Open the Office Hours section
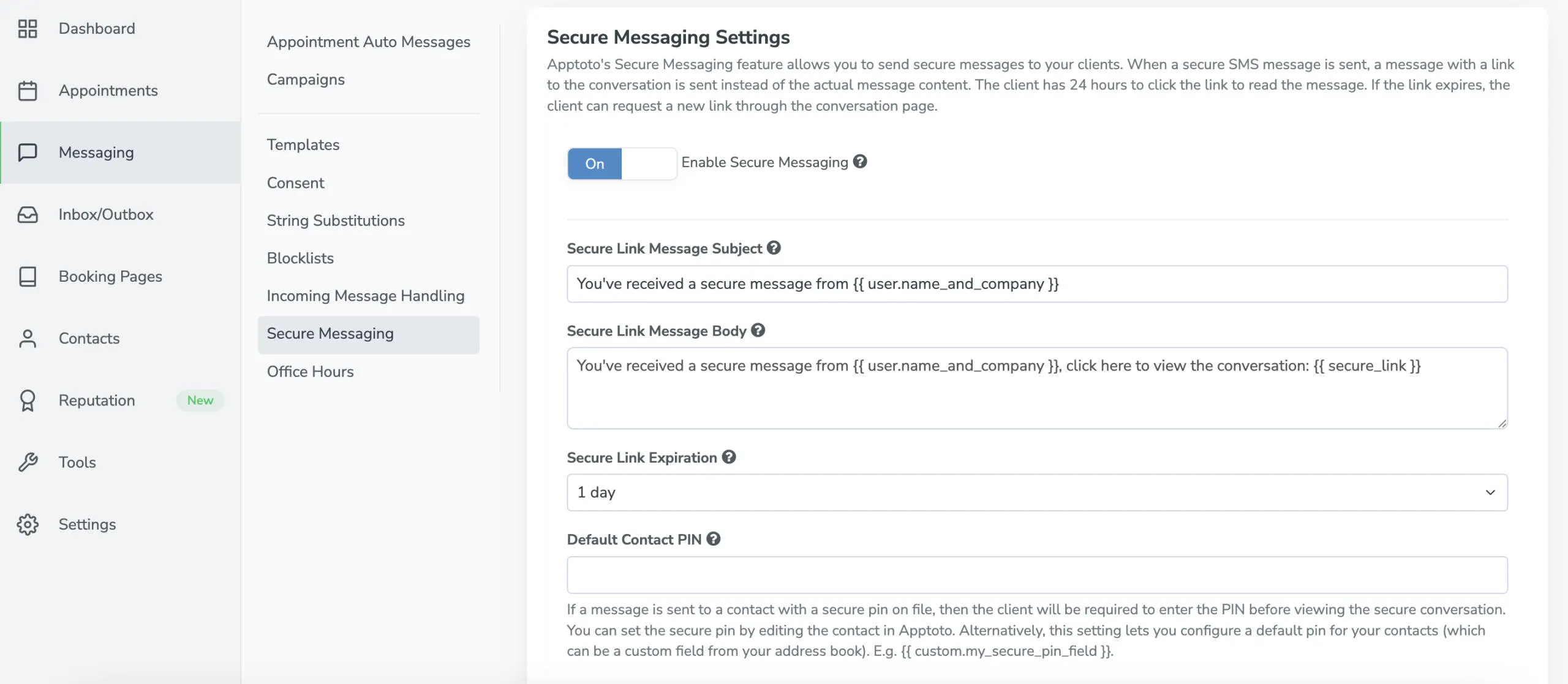This screenshot has height=684, width=1568. [x=310, y=371]
